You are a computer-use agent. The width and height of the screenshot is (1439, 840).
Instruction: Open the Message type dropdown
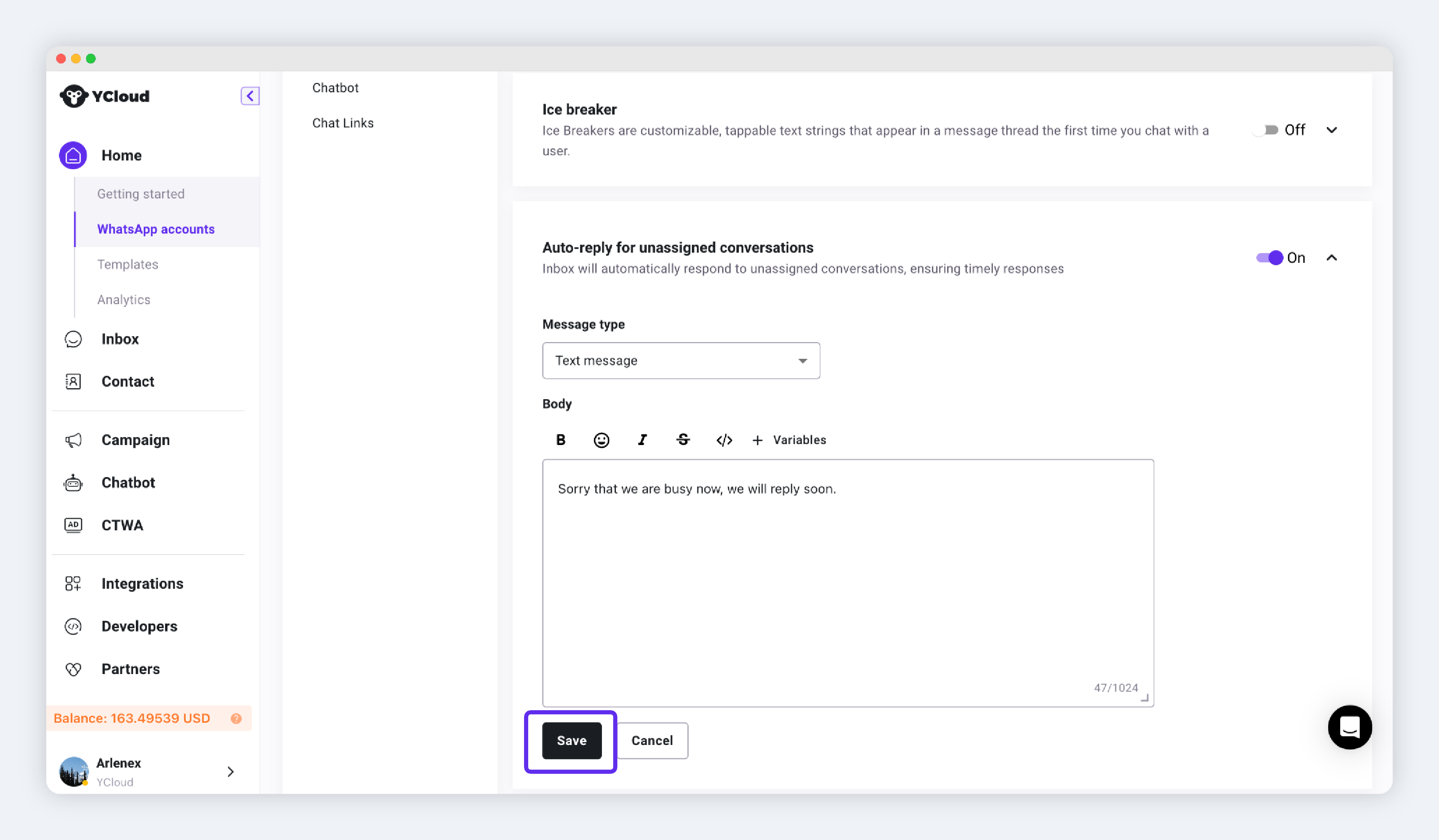click(x=681, y=361)
